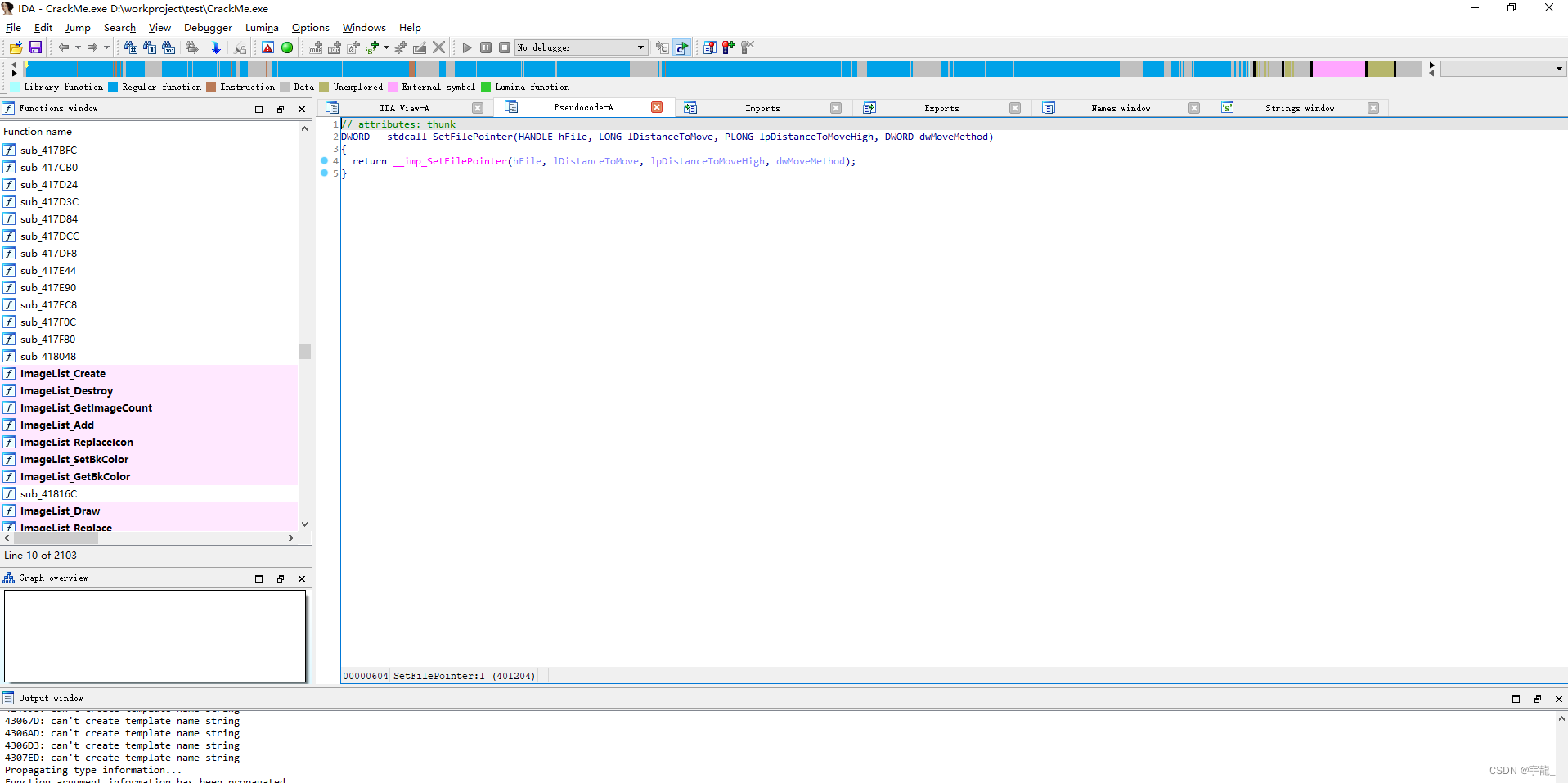
Task: Stop the process in debugger toolbar
Action: (x=505, y=47)
